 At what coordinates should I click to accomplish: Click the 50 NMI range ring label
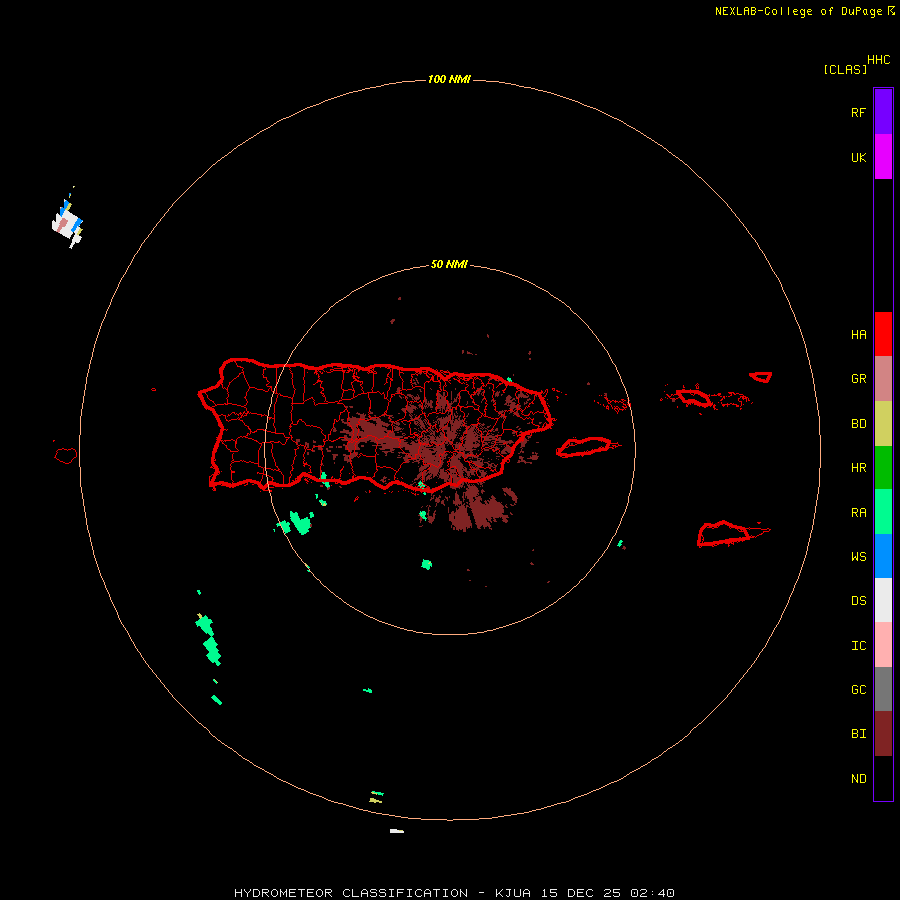tap(449, 265)
